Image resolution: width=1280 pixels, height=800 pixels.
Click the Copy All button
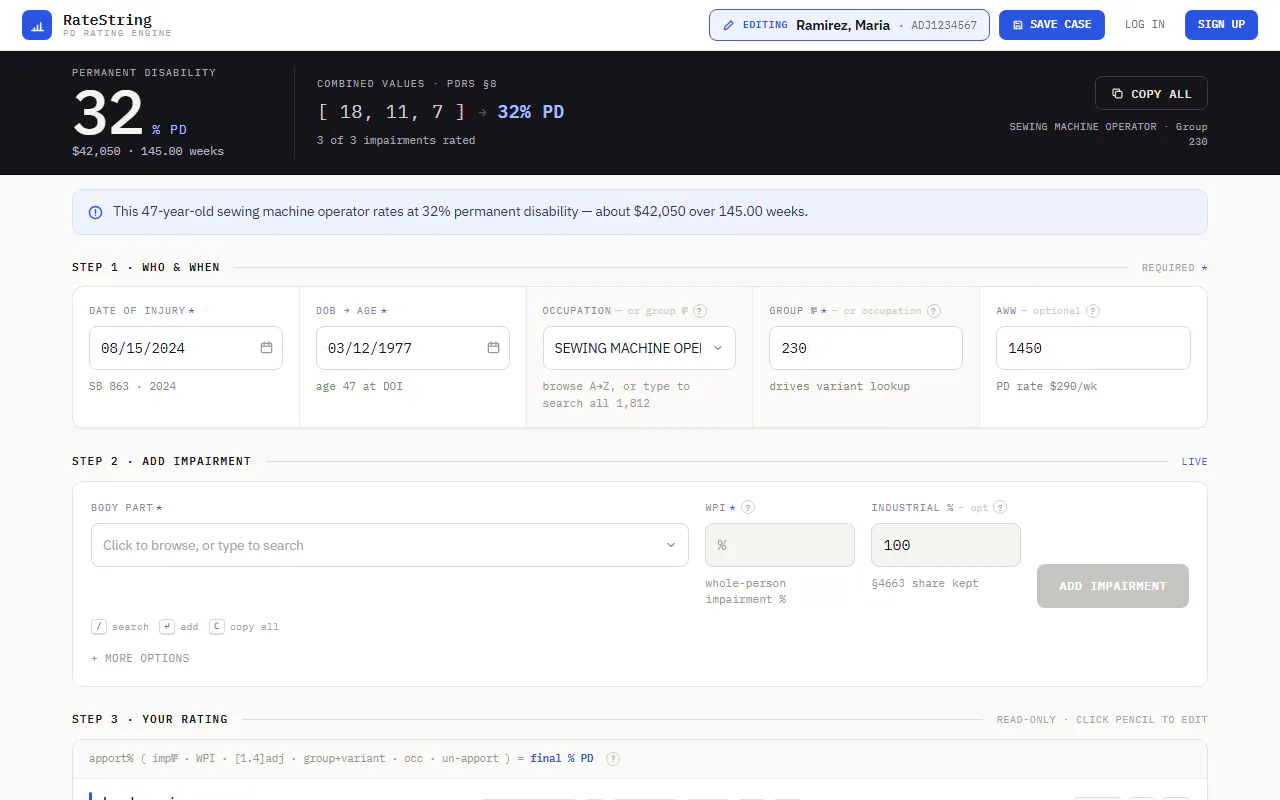point(1151,93)
